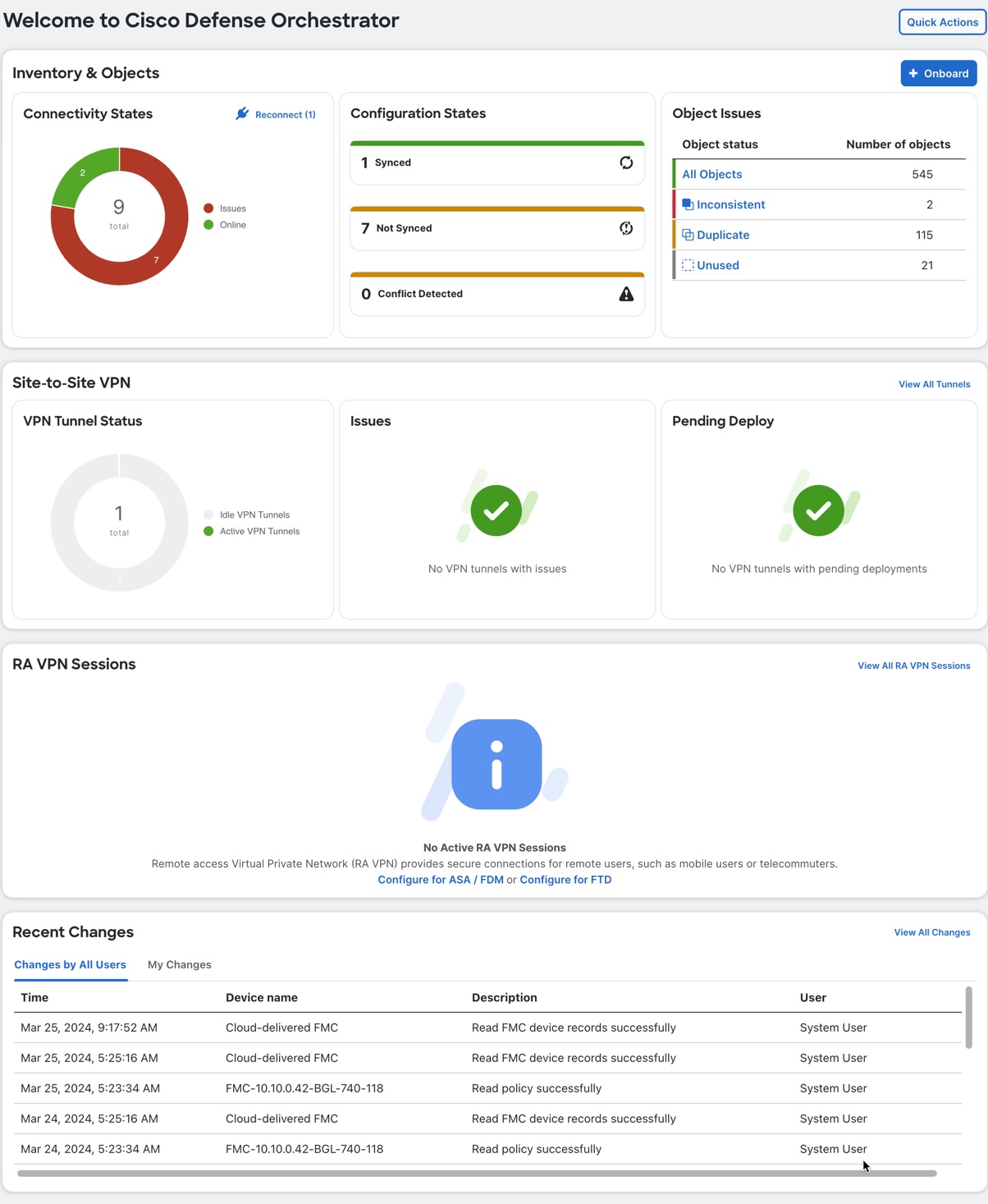Click the Conflict Detected warning triangle icon
988x1204 pixels.
click(x=626, y=294)
